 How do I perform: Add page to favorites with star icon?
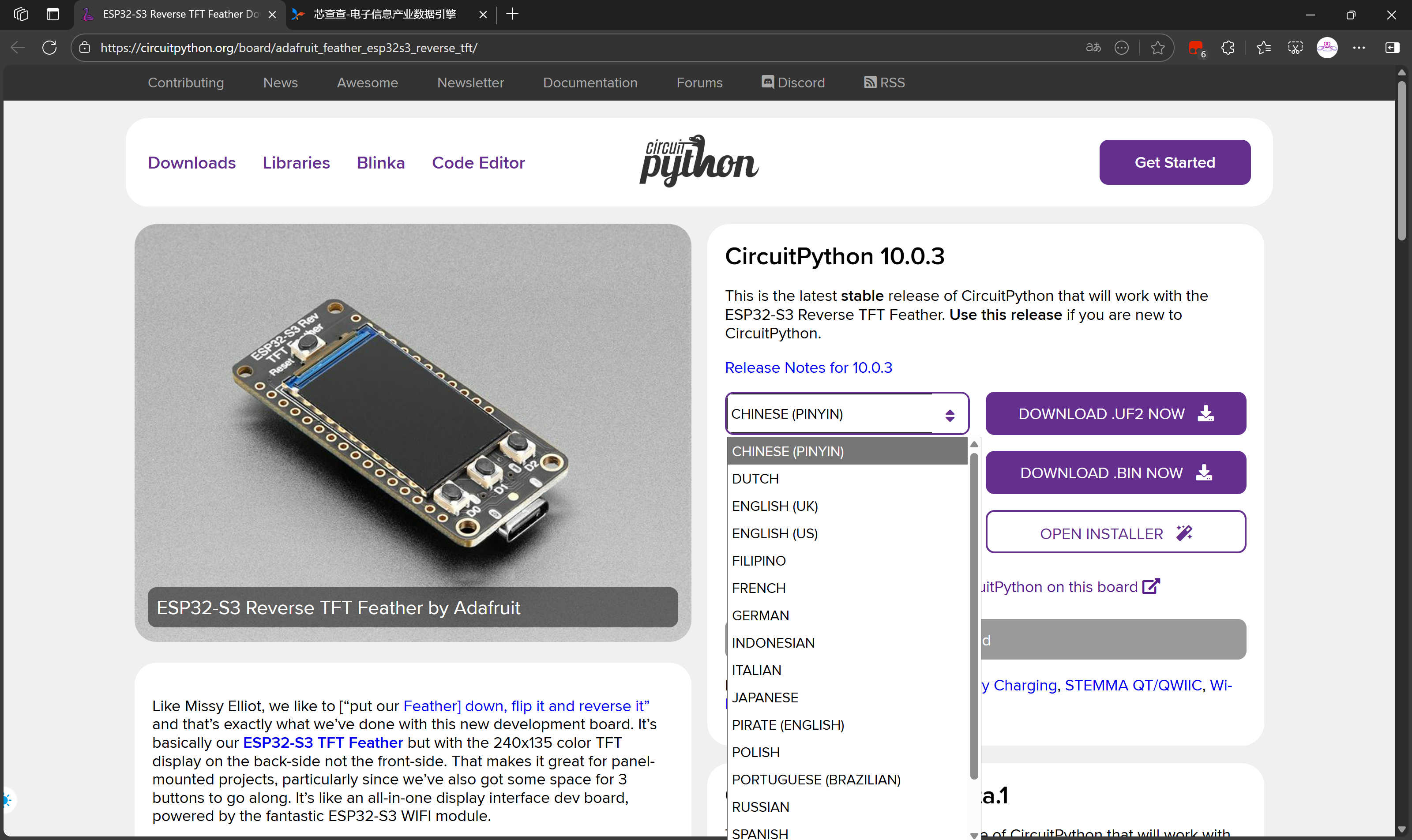(1157, 48)
